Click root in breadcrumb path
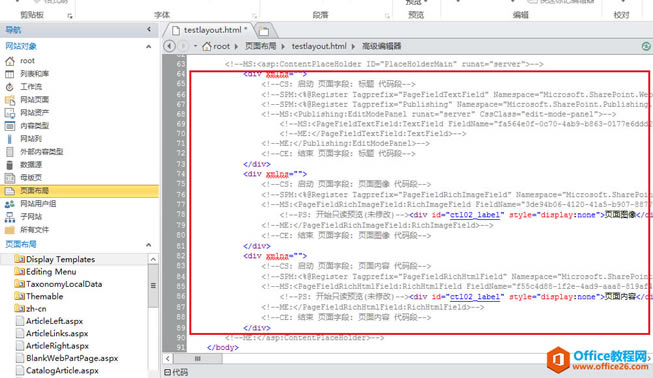 (222, 46)
